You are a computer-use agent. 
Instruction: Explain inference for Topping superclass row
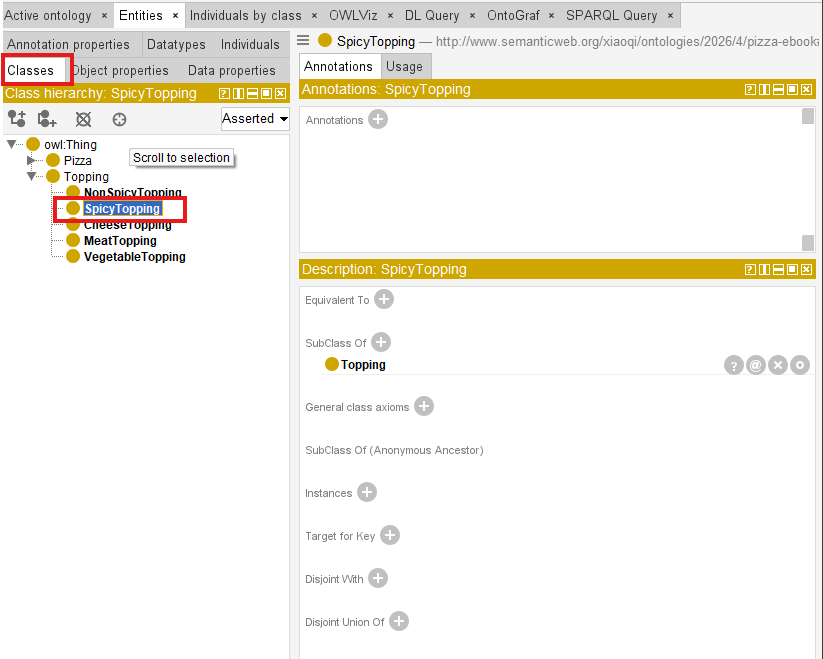[734, 365]
